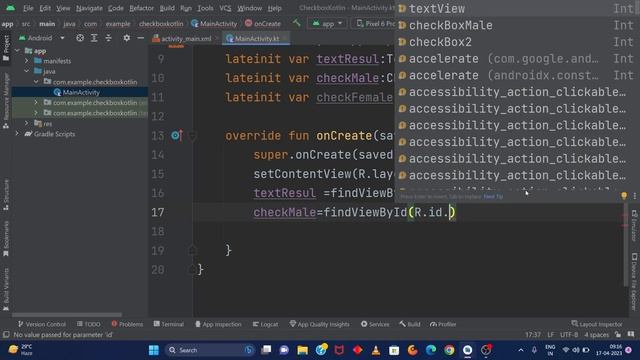Click Select Opened File target icon
The image size is (640, 360).
pos(80,38)
